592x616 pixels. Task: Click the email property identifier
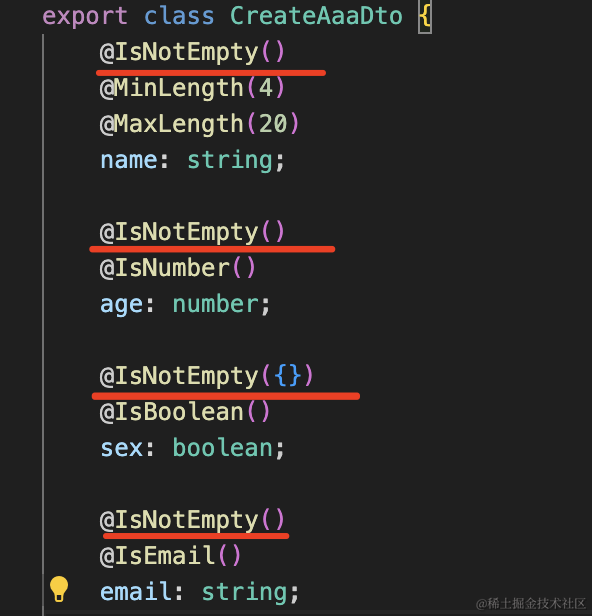pyautogui.click(x=136, y=592)
